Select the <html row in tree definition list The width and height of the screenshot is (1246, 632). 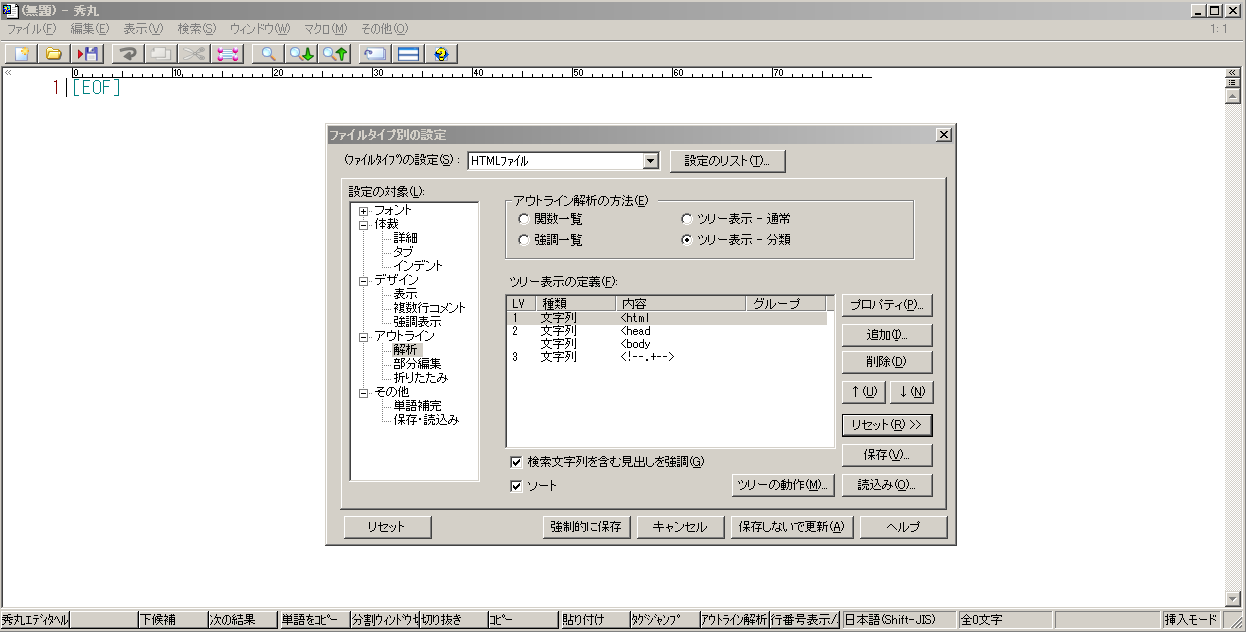point(668,318)
